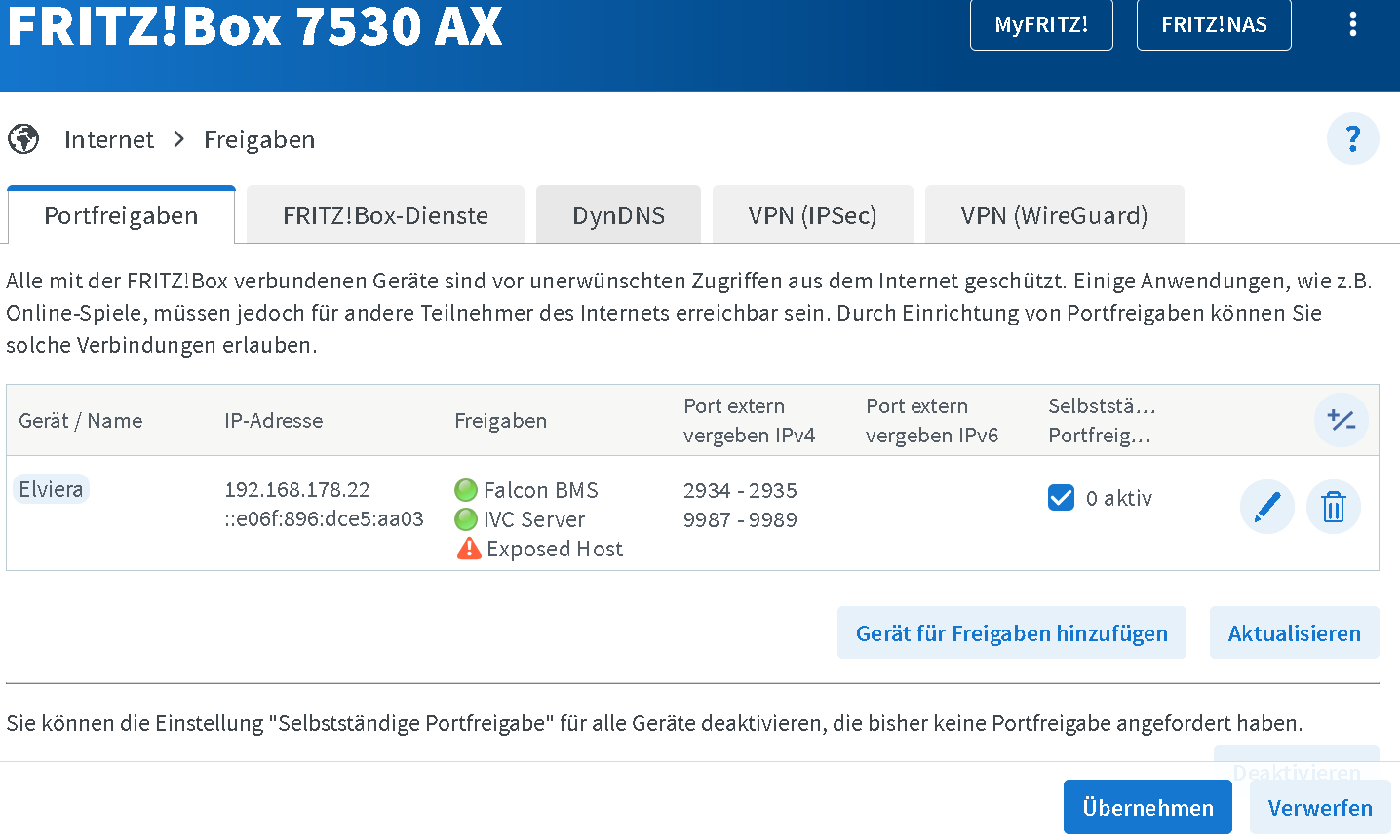Image resolution: width=1400 pixels, height=840 pixels.
Task: Open FRITZ!NAS from the header
Action: point(1214,24)
